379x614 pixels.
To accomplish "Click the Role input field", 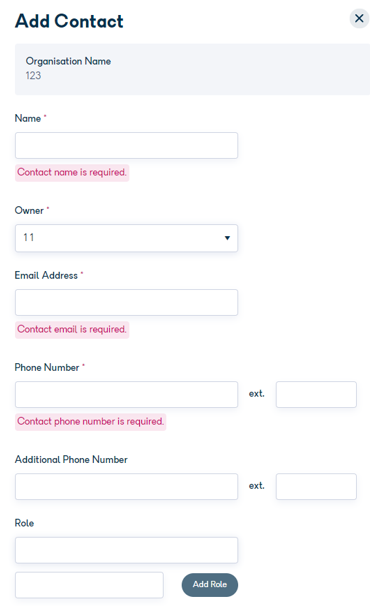I will click(126, 550).
